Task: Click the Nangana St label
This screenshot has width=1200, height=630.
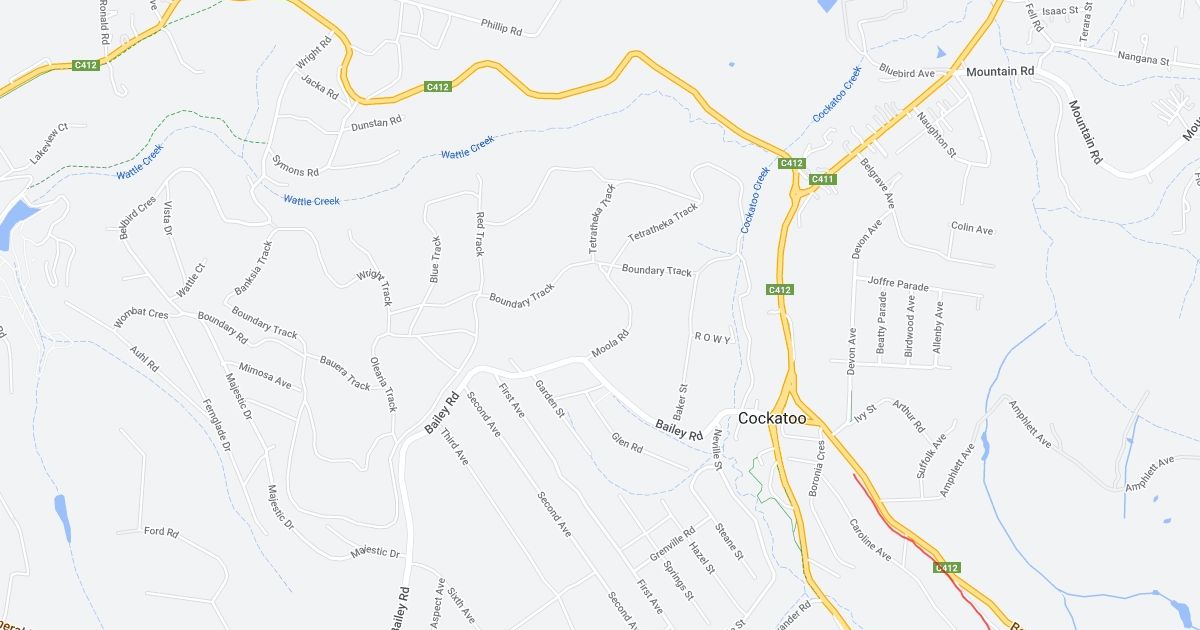Action: click(1144, 61)
